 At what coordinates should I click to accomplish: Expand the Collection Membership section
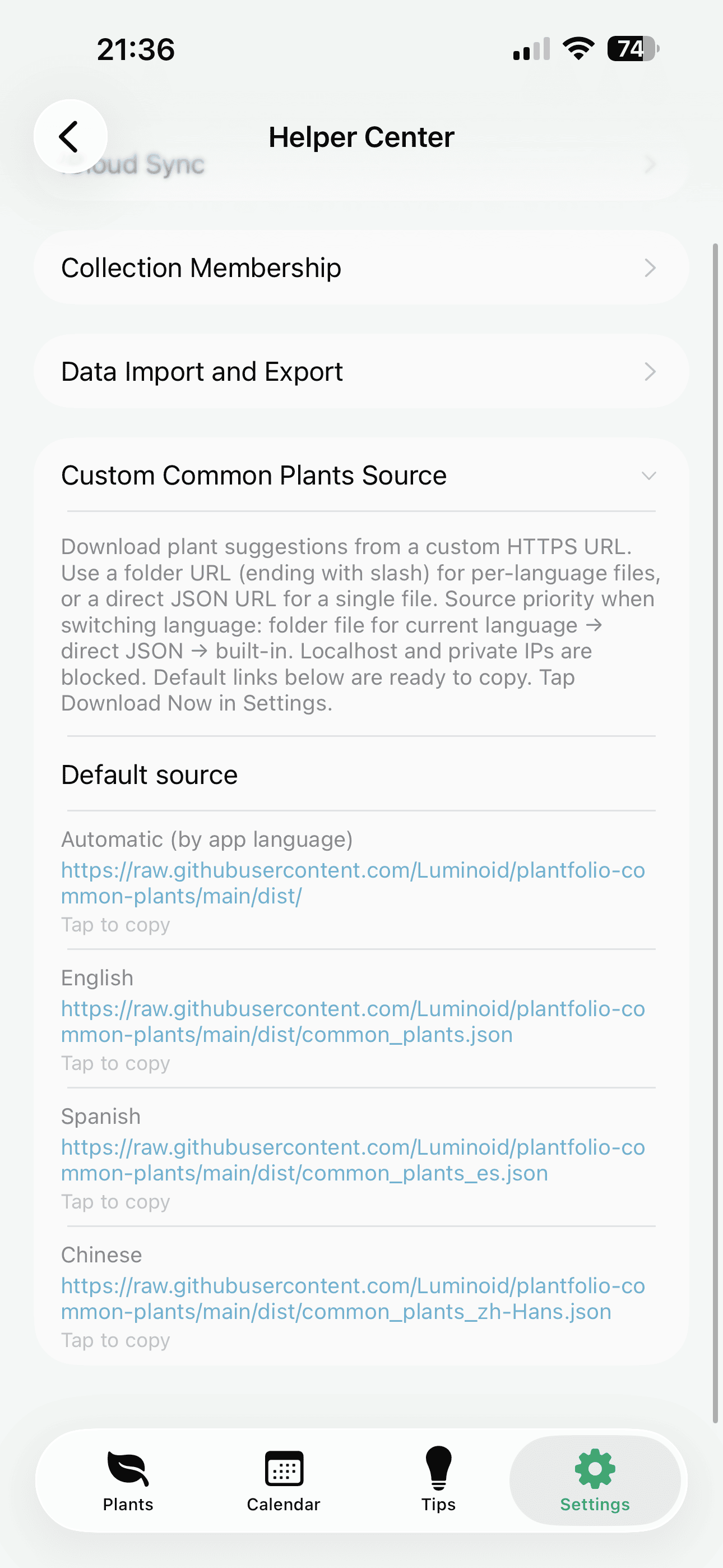(361, 267)
